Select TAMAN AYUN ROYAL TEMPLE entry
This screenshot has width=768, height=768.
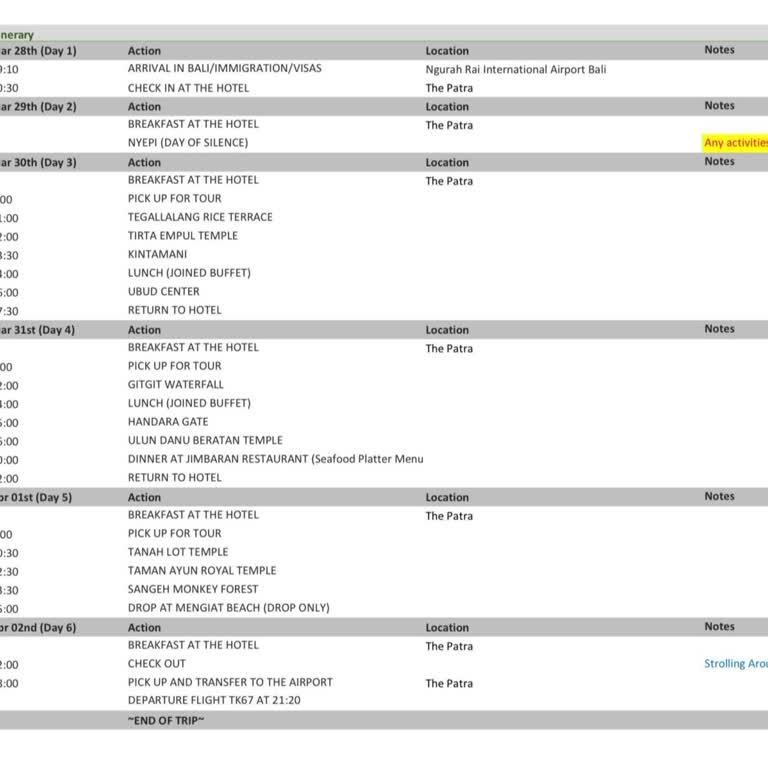202,571
